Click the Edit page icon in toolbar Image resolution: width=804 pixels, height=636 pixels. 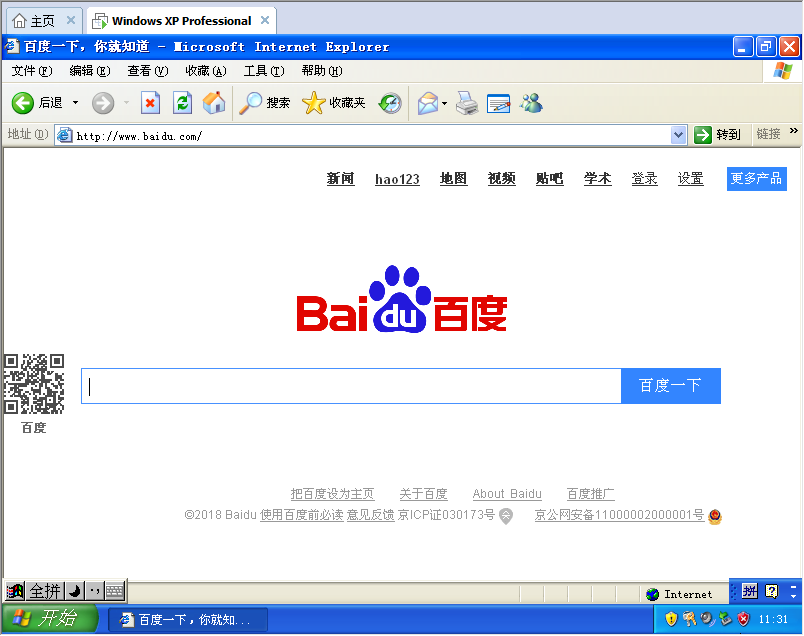[x=498, y=104]
